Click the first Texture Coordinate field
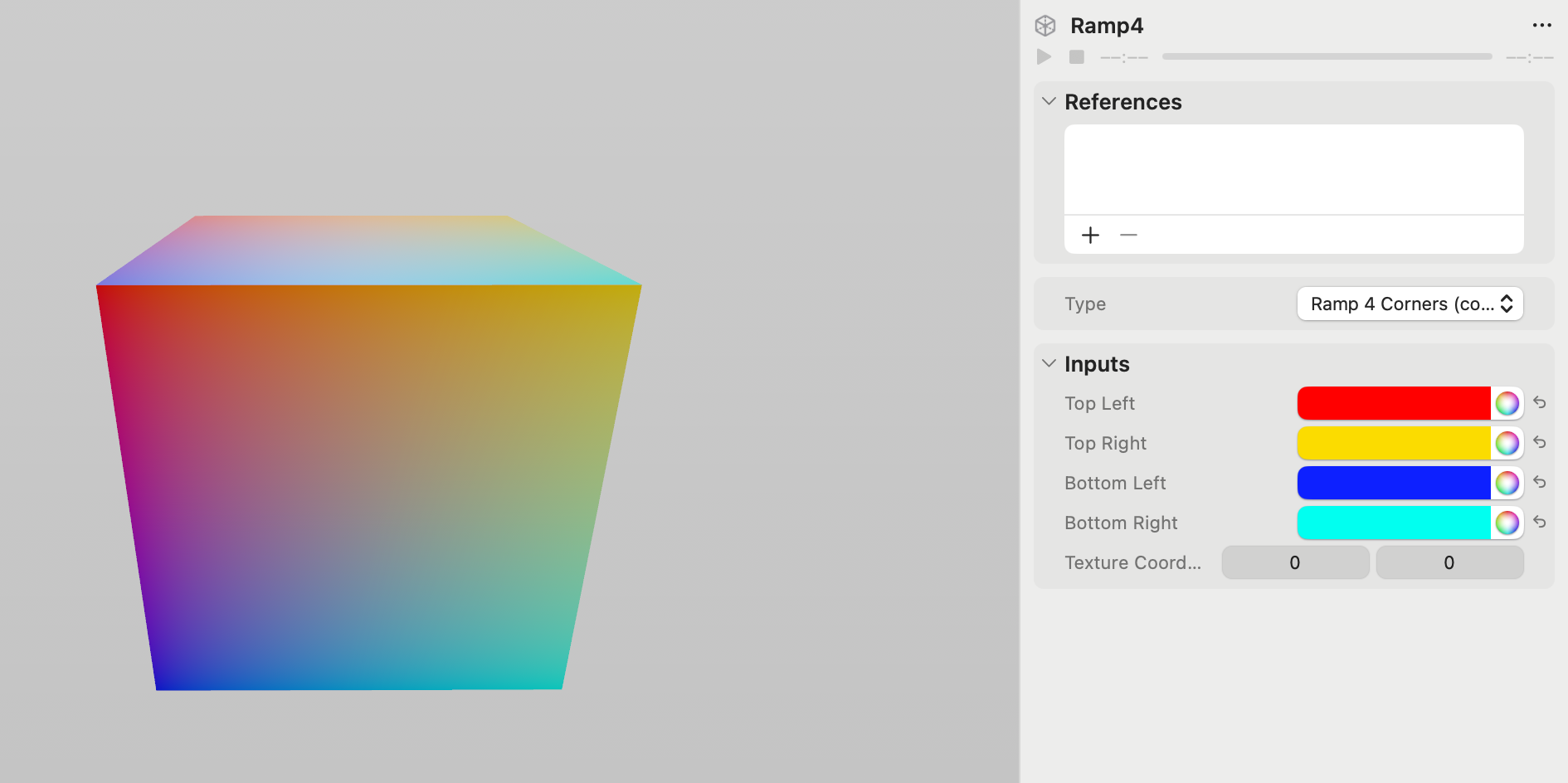Image resolution: width=1568 pixels, height=783 pixels. pos(1294,562)
